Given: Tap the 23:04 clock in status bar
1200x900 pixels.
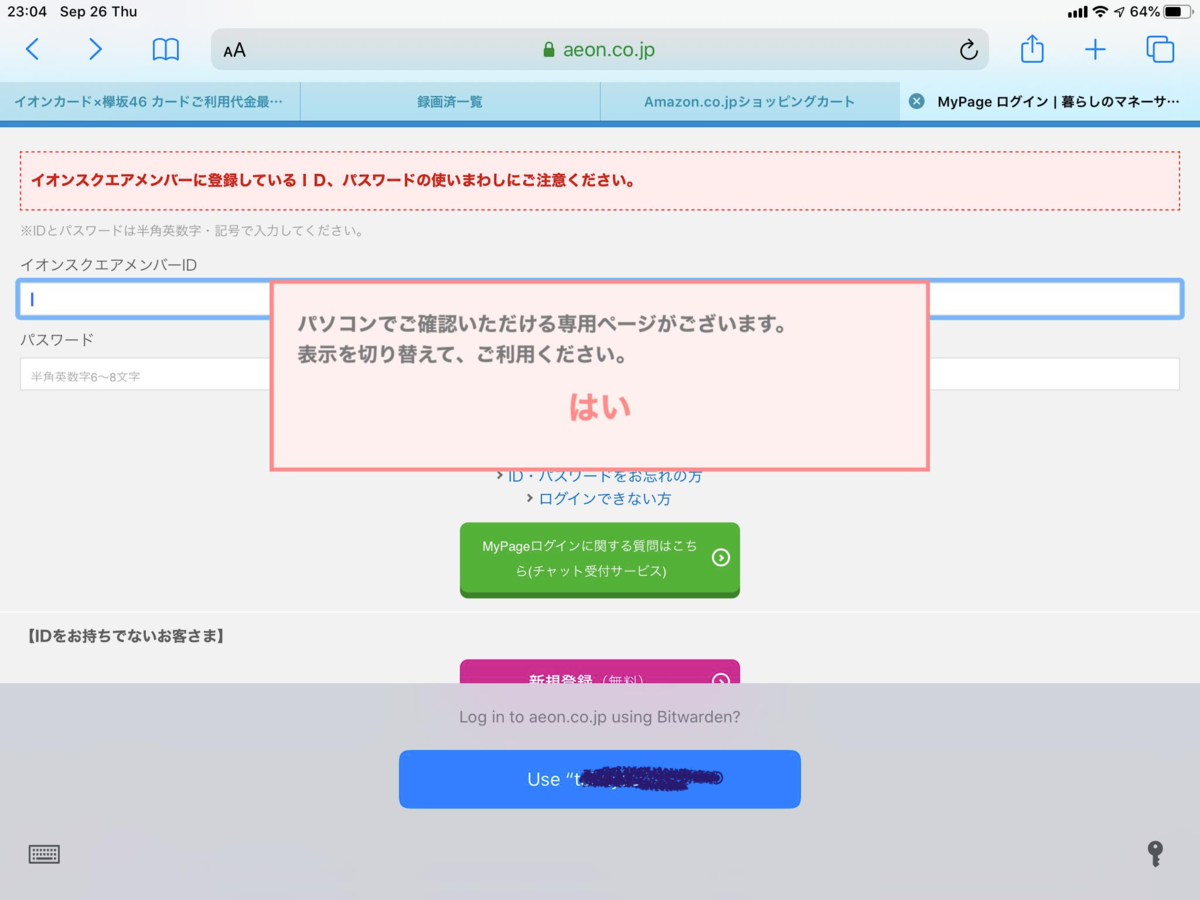Looking at the screenshot, I should [x=26, y=12].
